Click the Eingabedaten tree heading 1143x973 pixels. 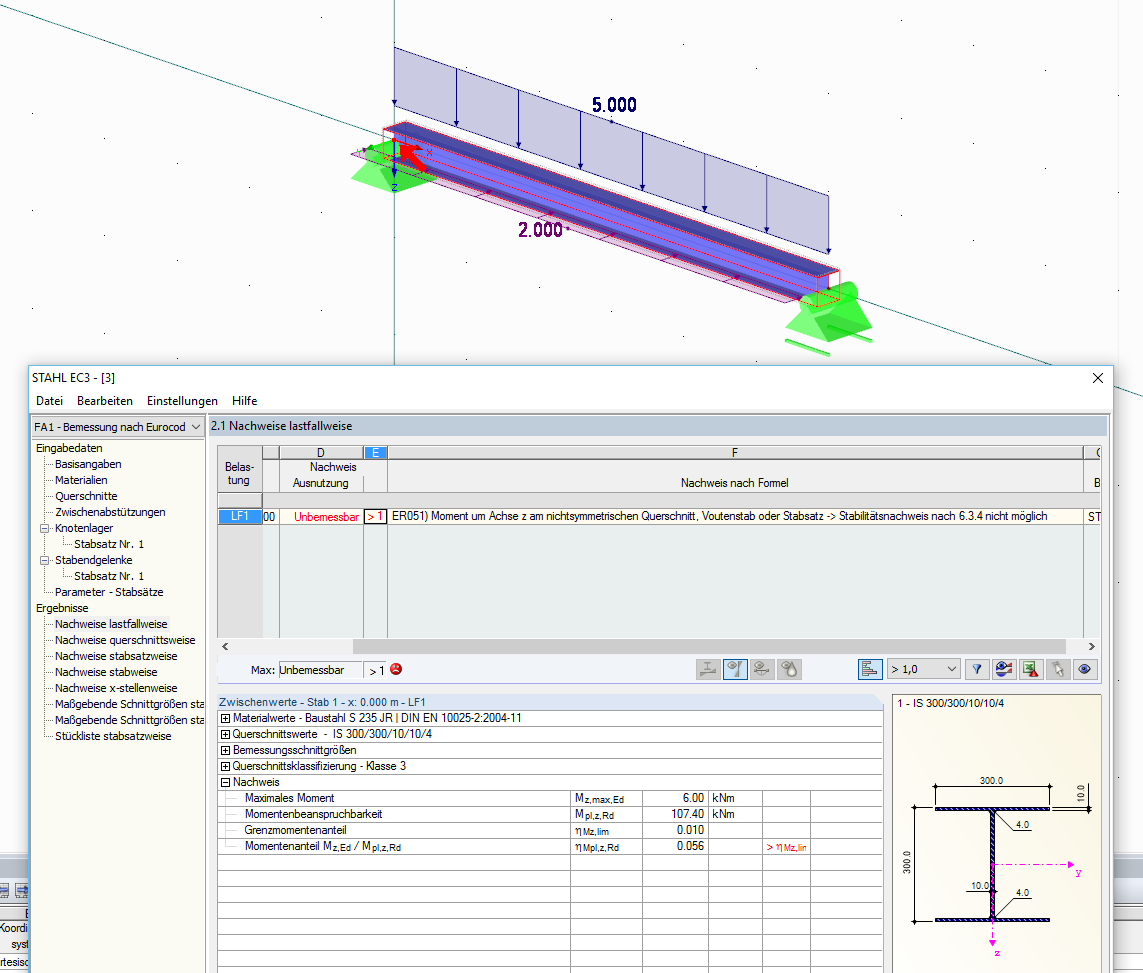point(69,448)
